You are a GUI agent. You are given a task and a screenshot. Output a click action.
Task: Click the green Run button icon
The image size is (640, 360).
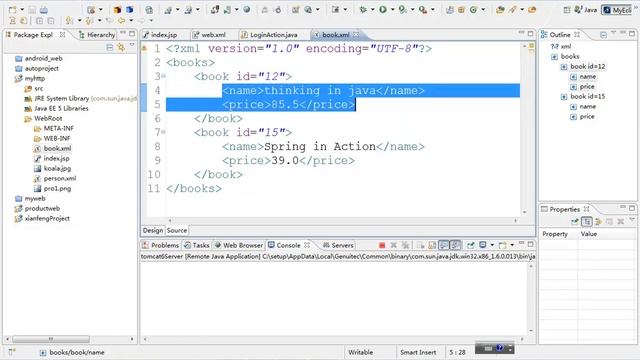(x=382, y=9)
